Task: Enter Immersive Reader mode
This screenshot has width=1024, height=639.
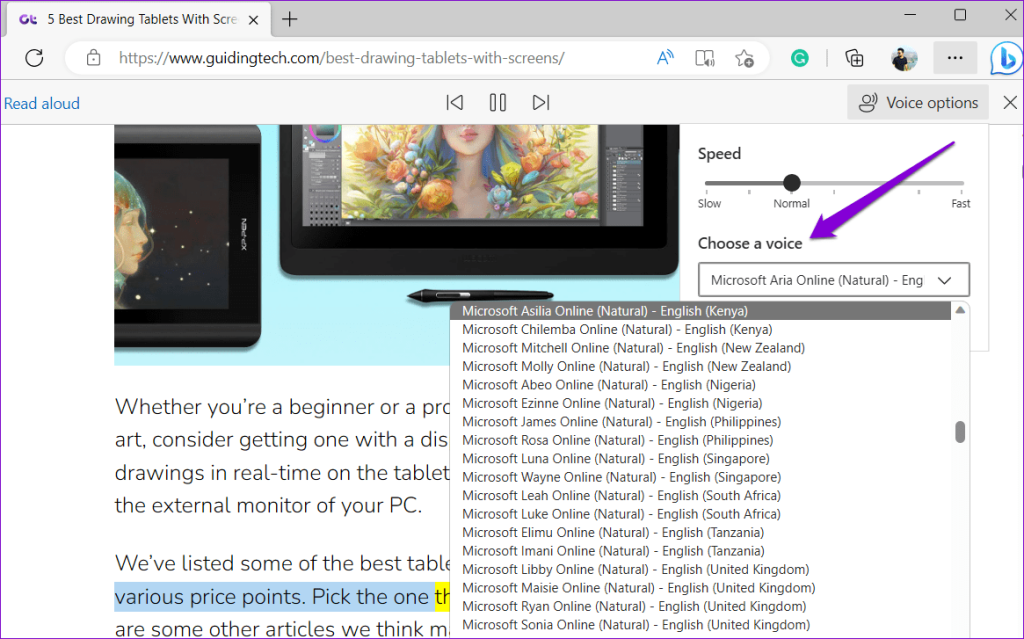Action: [704, 58]
